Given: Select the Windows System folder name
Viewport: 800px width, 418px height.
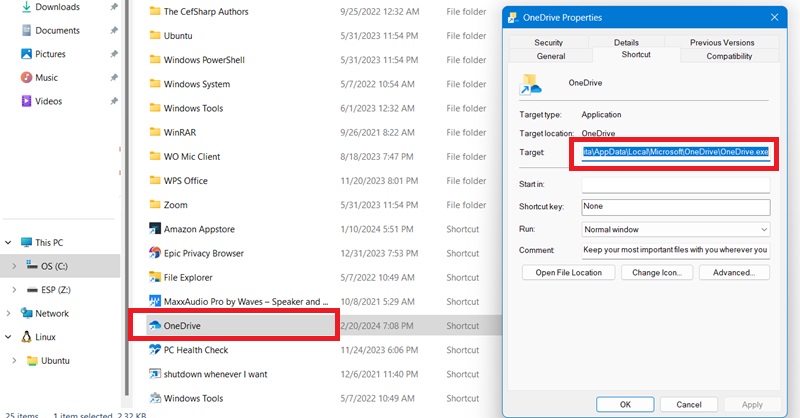Looking at the screenshot, I should (x=196, y=84).
